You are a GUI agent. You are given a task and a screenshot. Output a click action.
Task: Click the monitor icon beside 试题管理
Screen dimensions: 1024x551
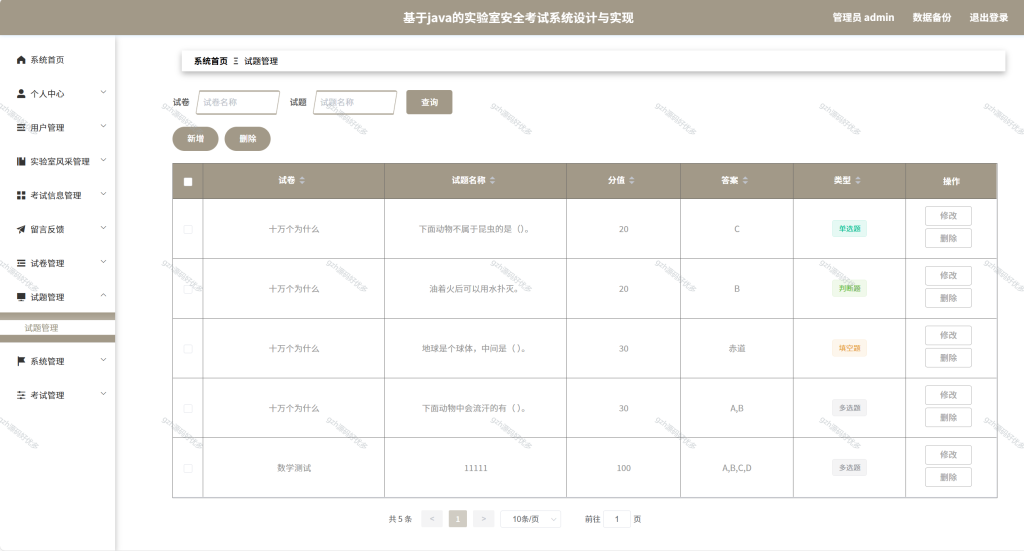(x=21, y=298)
